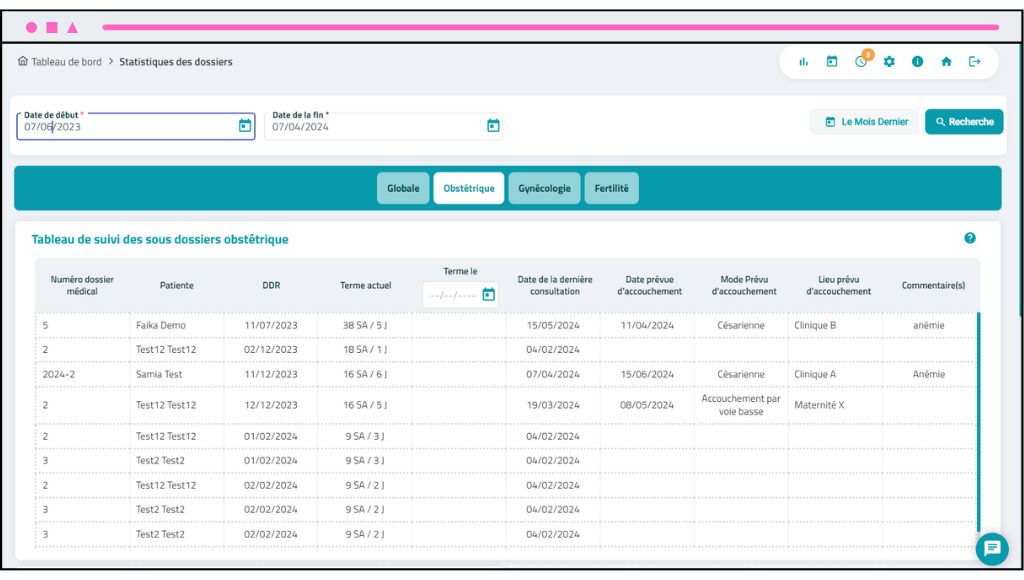This screenshot has width=1024, height=580.
Task: Click the Anémie comment in Samia row
Action: [x=929, y=374]
